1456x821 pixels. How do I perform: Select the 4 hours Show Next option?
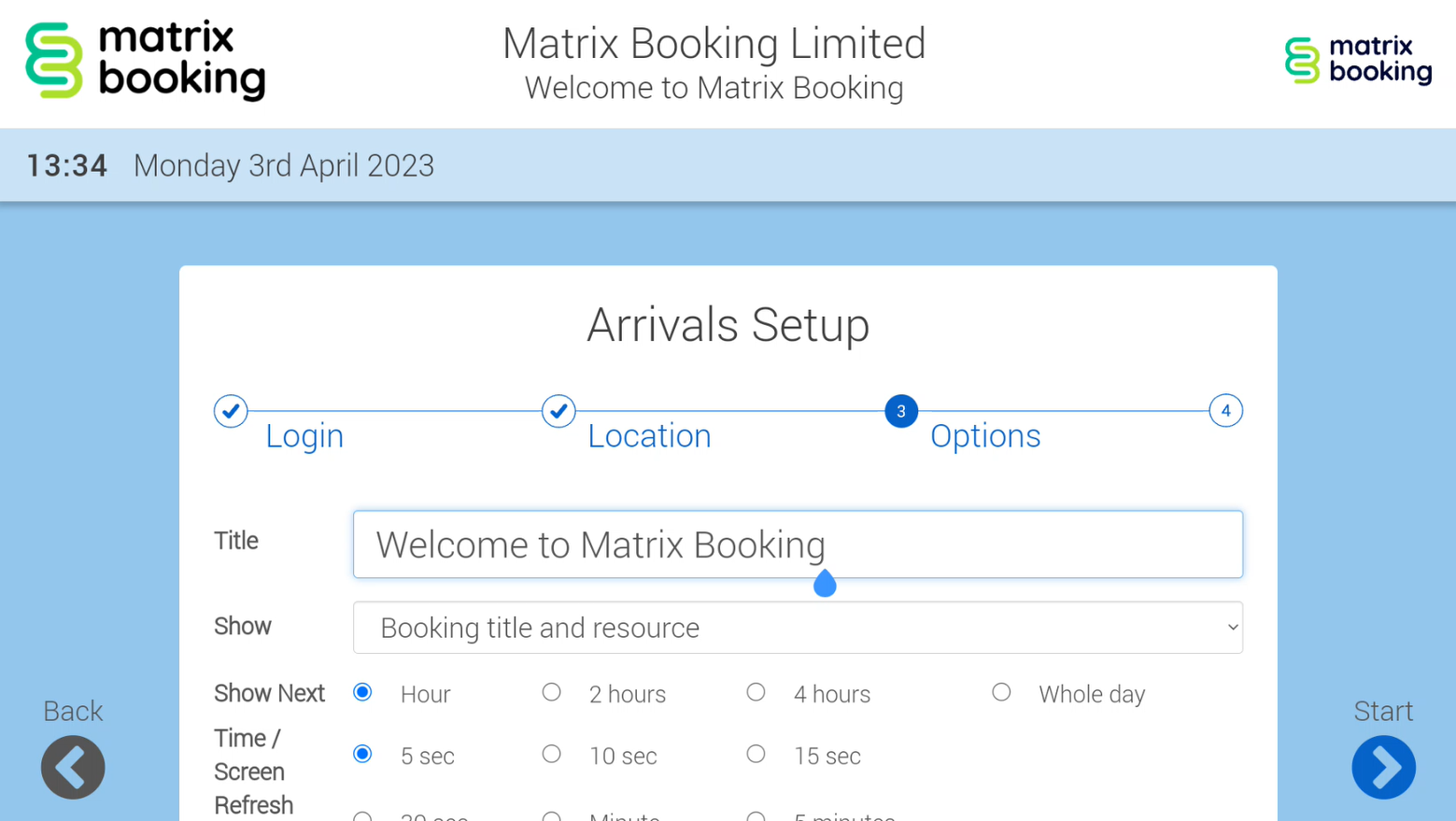pos(756,693)
